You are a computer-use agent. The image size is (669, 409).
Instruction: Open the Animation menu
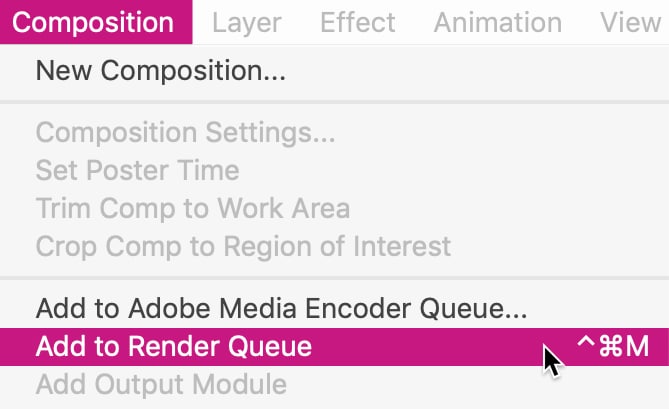pyautogui.click(x=497, y=22)
